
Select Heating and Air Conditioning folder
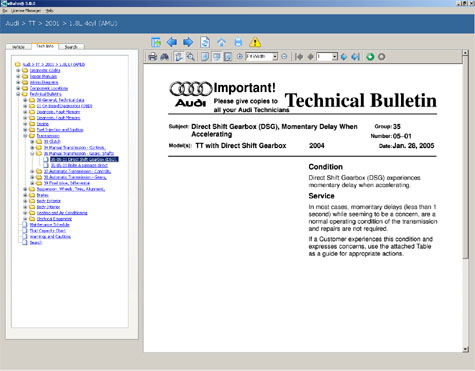[62, 213]
